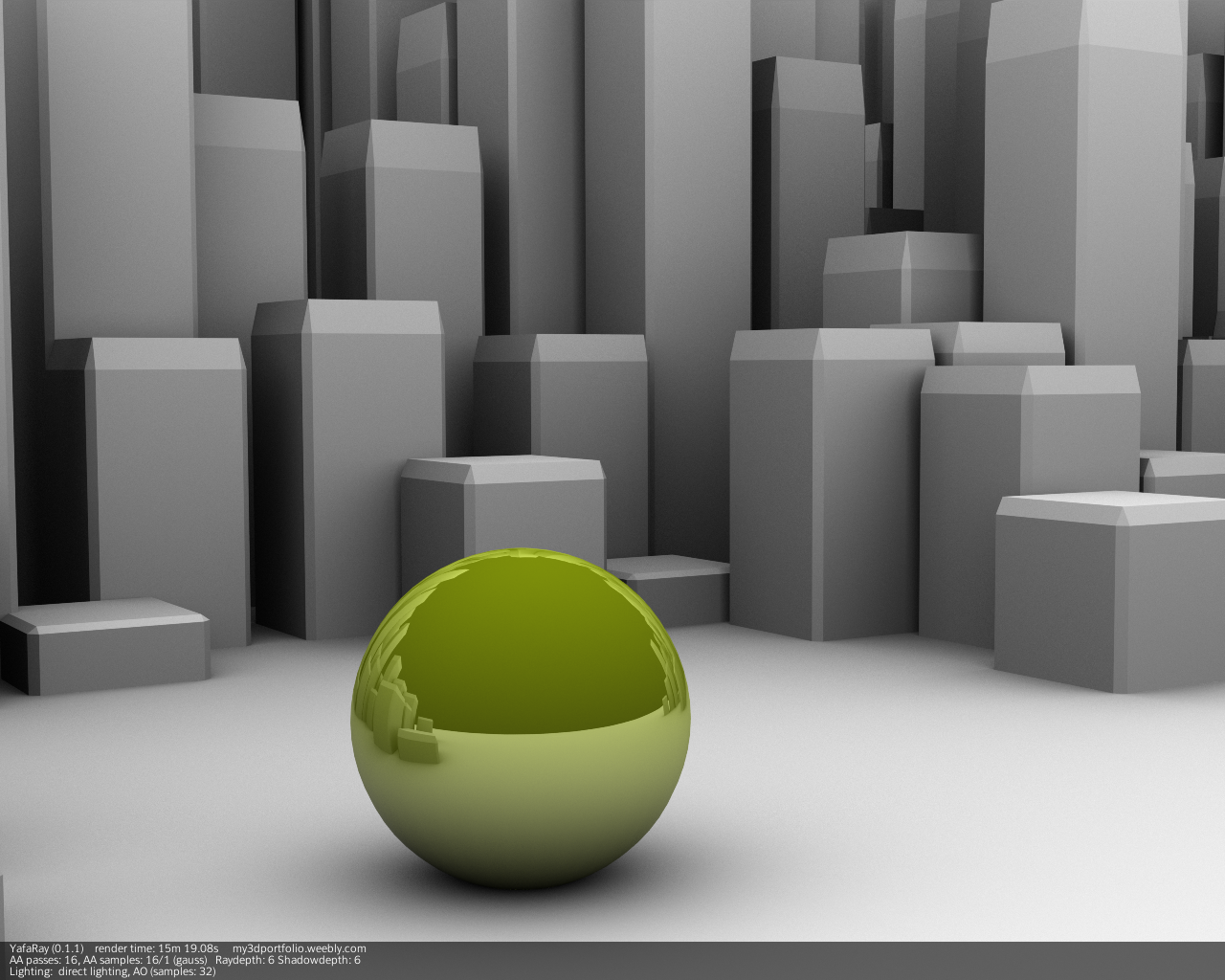This screenshot has width=1225, height=980.
Task: Click 'Raydepth: 6 Shadowdepth: 6' text
Action: click(287, 960)
